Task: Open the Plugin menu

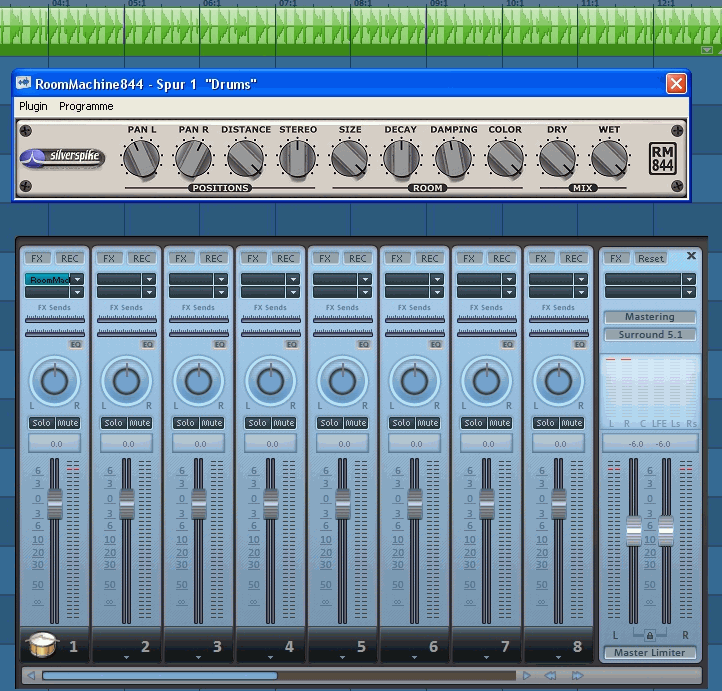Action: point(33,106)
